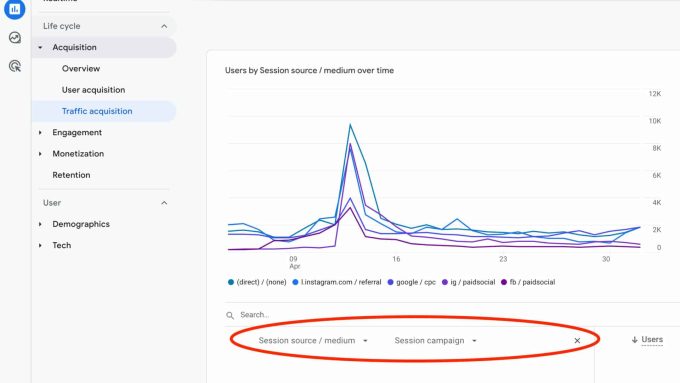Toggle ig / paidsocial legend dot
Screen dimensions: 680x383
(x=445, y=282)
